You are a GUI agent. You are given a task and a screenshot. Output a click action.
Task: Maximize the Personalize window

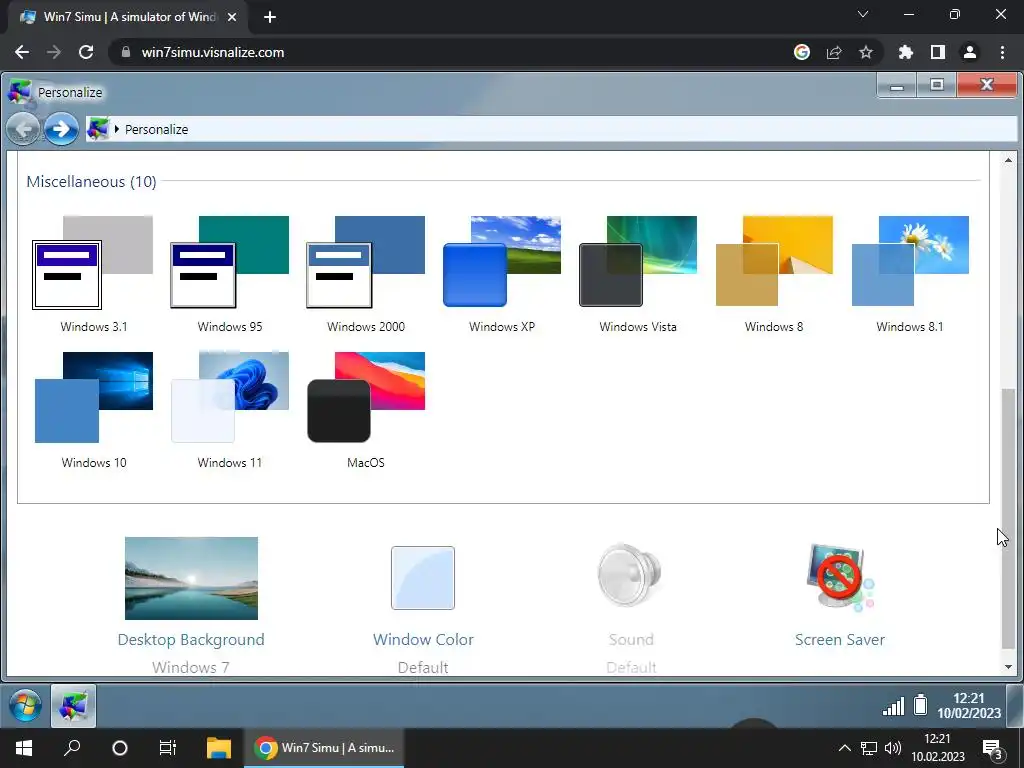click(936, 85)
